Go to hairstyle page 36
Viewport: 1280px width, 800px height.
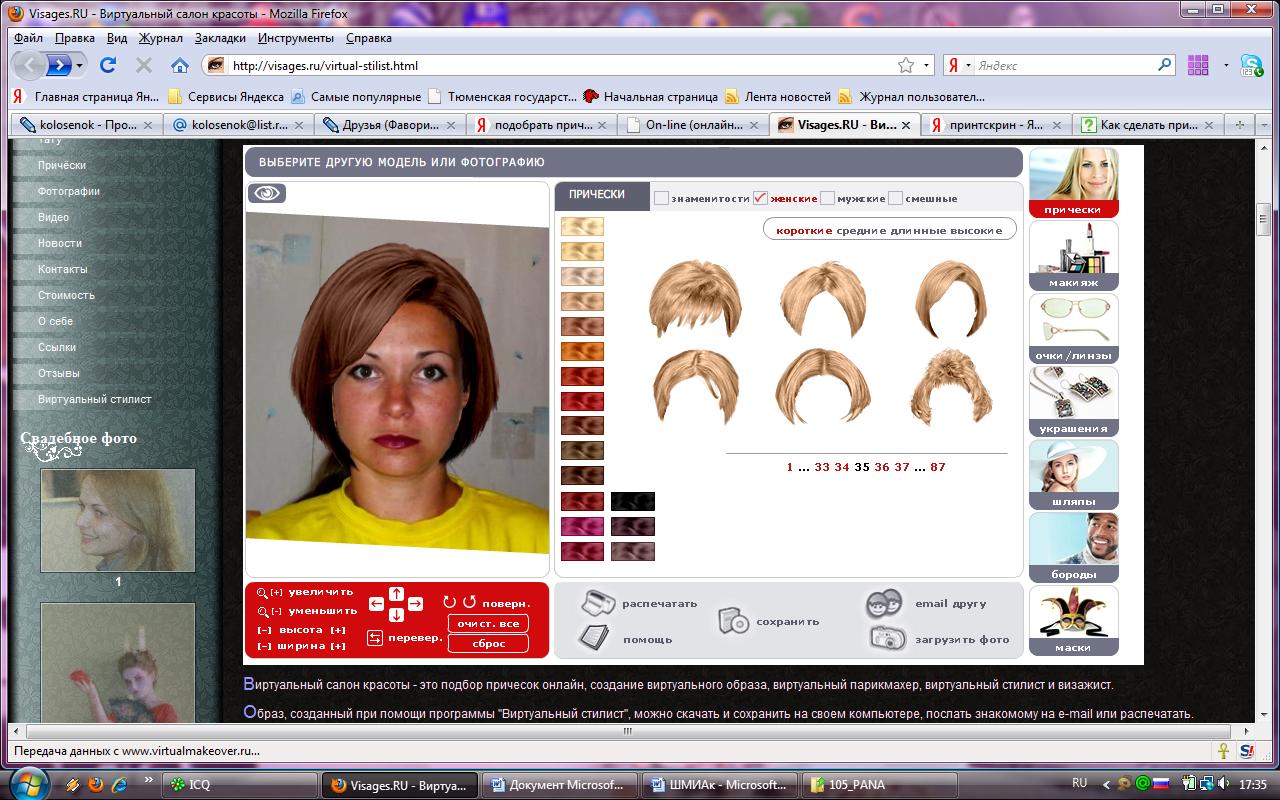(881, 467)
